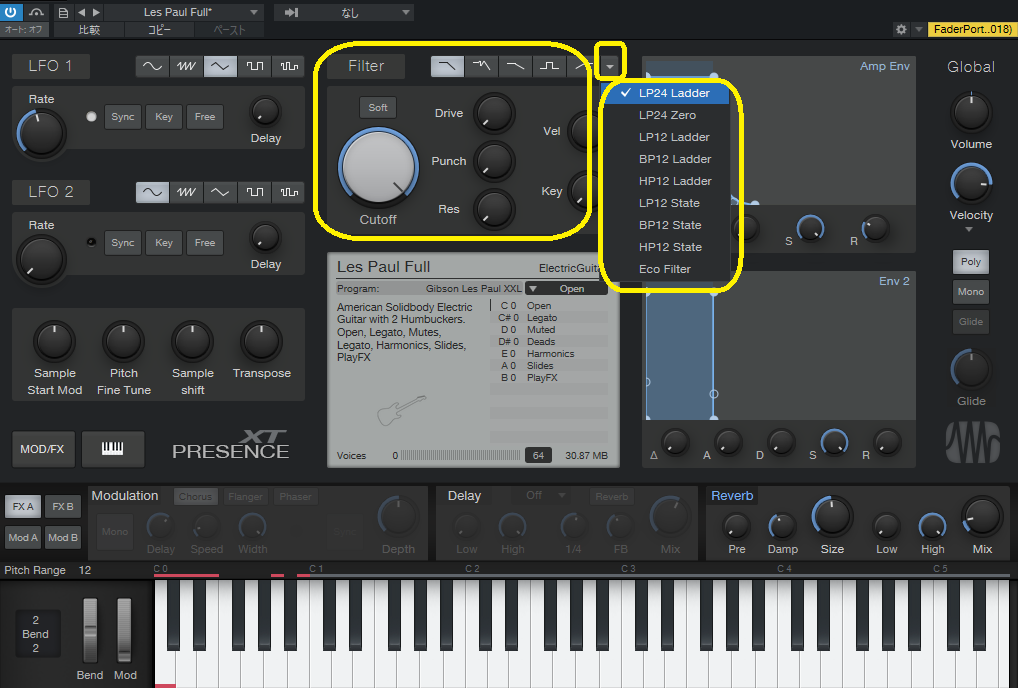Choose LP24 Zero filter type

pyautogui.click(x=667, y=115)
